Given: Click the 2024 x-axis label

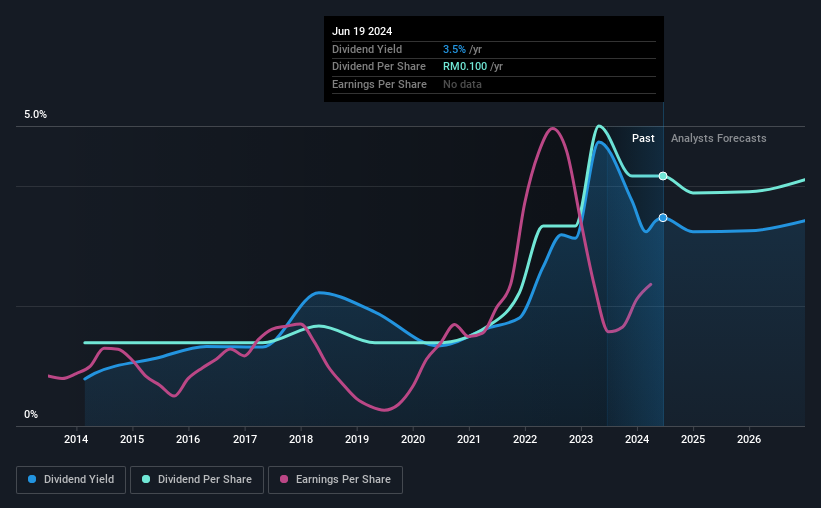Looking at the screenshot, I should pyautogui.click(x=637, y=439).
